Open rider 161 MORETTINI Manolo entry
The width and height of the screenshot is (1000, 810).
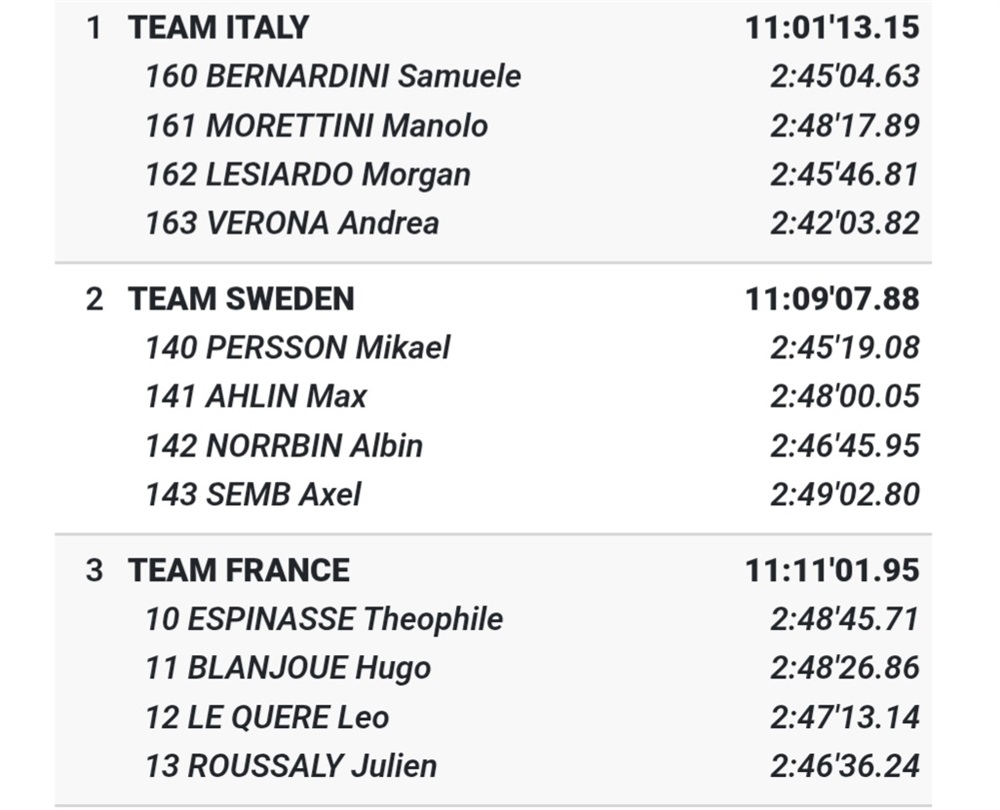click(x=316, y=125)
